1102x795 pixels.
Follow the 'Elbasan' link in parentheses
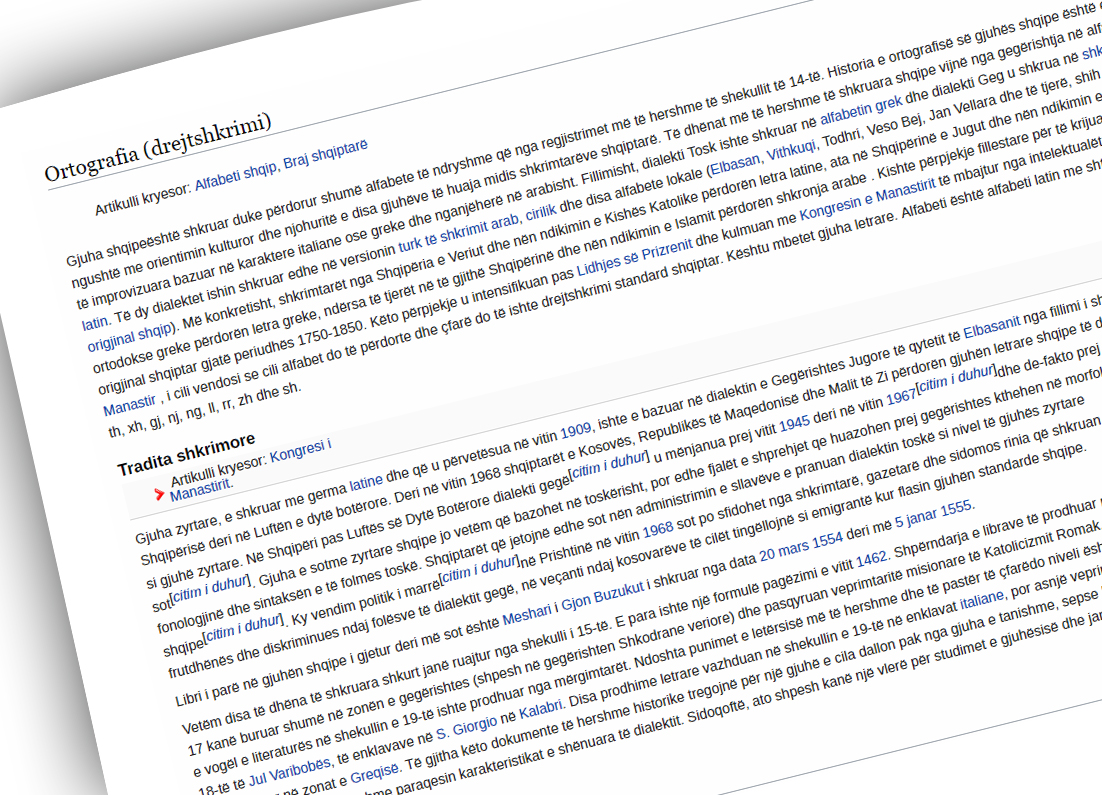[735, 165]
